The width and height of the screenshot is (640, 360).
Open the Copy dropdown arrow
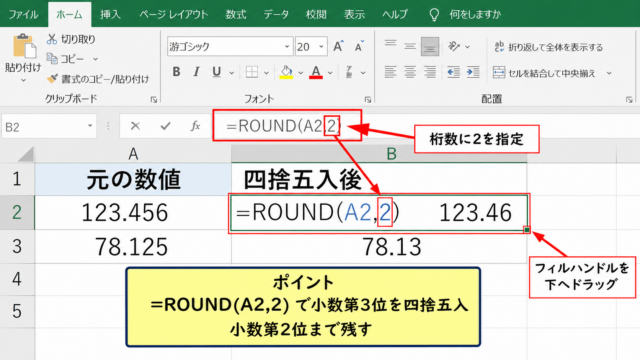pos(95,59)
